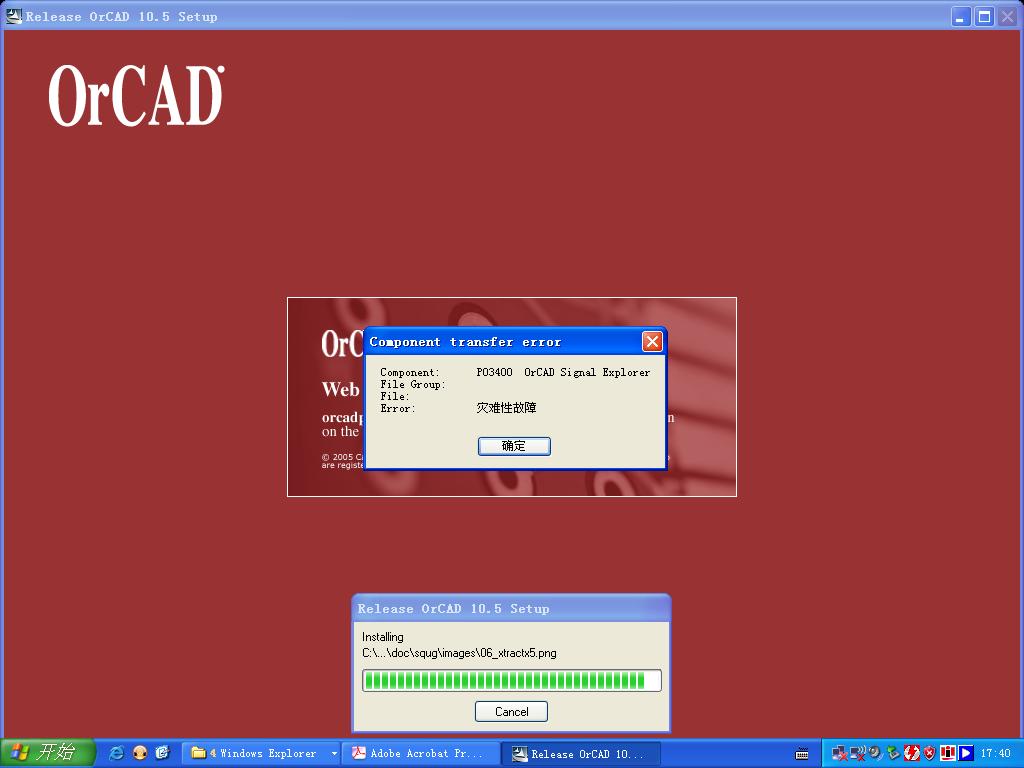Click the orange headset quick launch icon
Screen dimensions: 1024x768
click(x=140, y=753)
